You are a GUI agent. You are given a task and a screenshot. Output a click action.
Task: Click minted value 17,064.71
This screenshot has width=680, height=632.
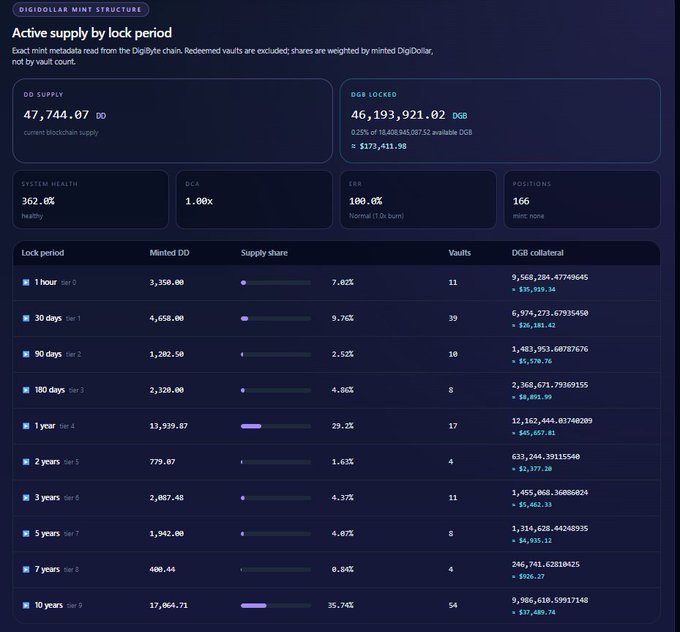(169, 605)
